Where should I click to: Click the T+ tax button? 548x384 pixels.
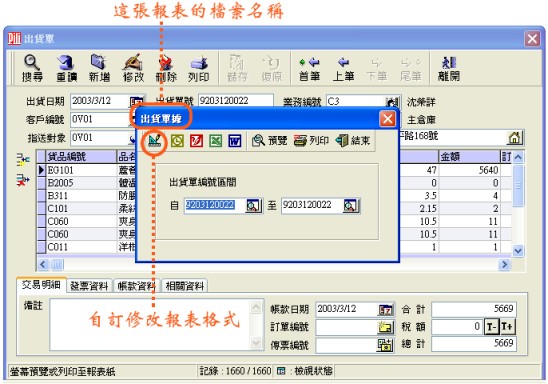click(x=507, y=327)
